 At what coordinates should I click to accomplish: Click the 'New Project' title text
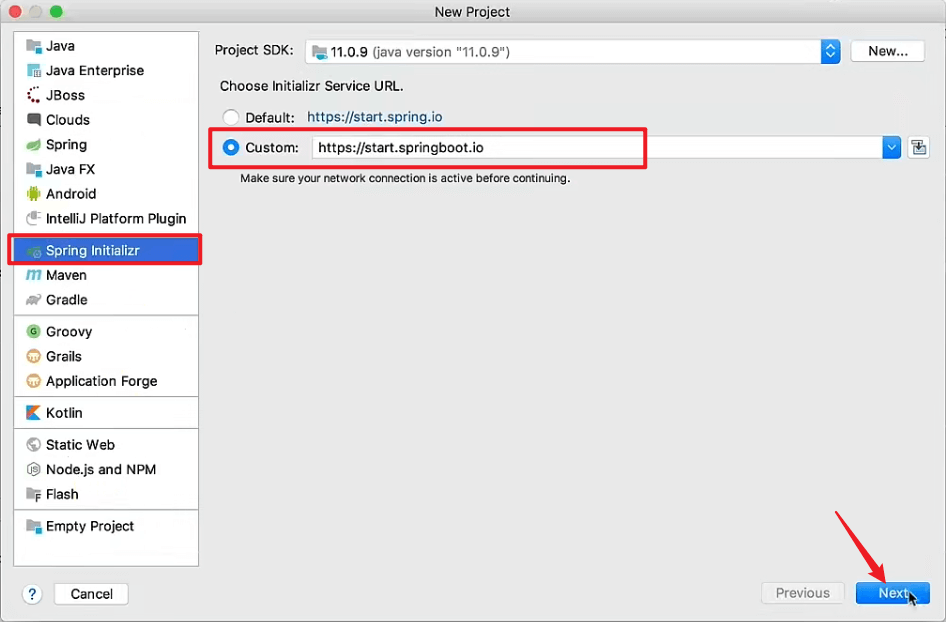(472, 12)
